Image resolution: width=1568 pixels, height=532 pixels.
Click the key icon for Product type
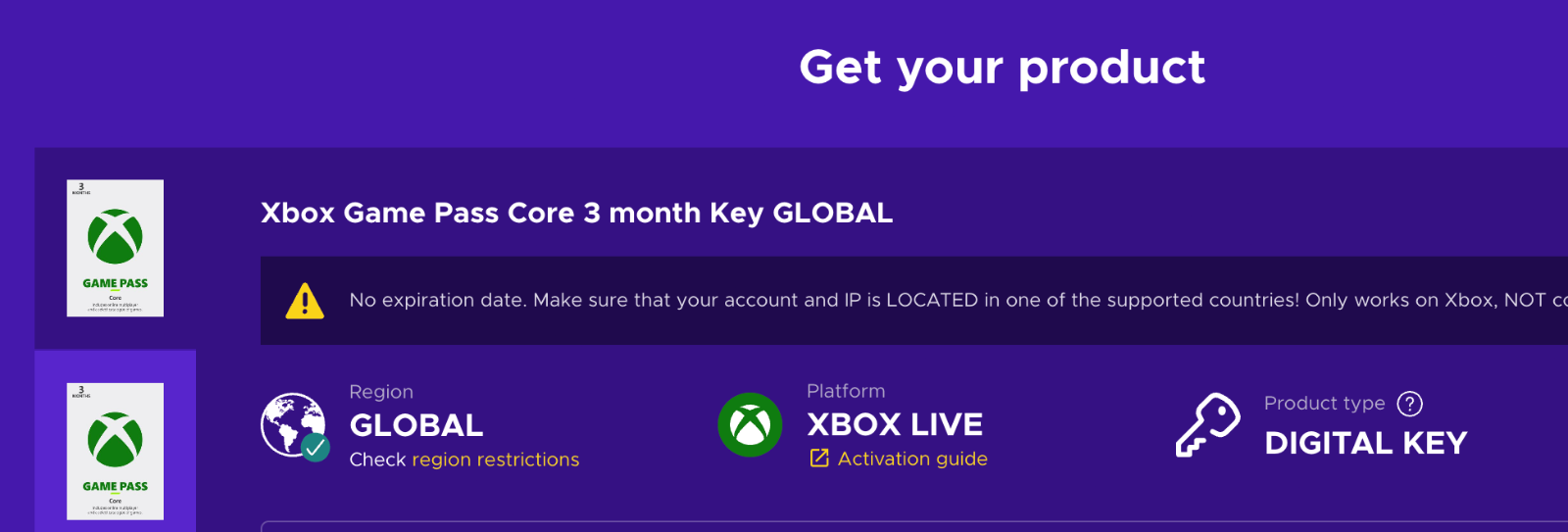[1207, 425]
